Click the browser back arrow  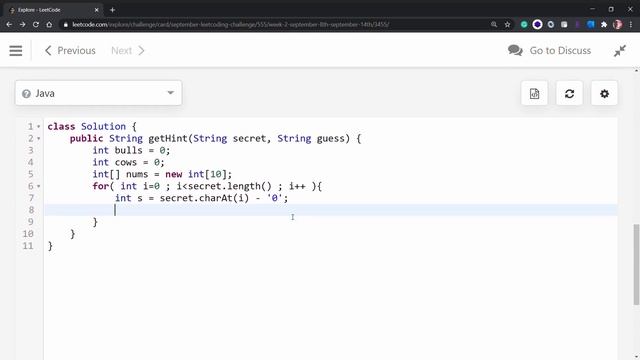[x=9, y=24]
